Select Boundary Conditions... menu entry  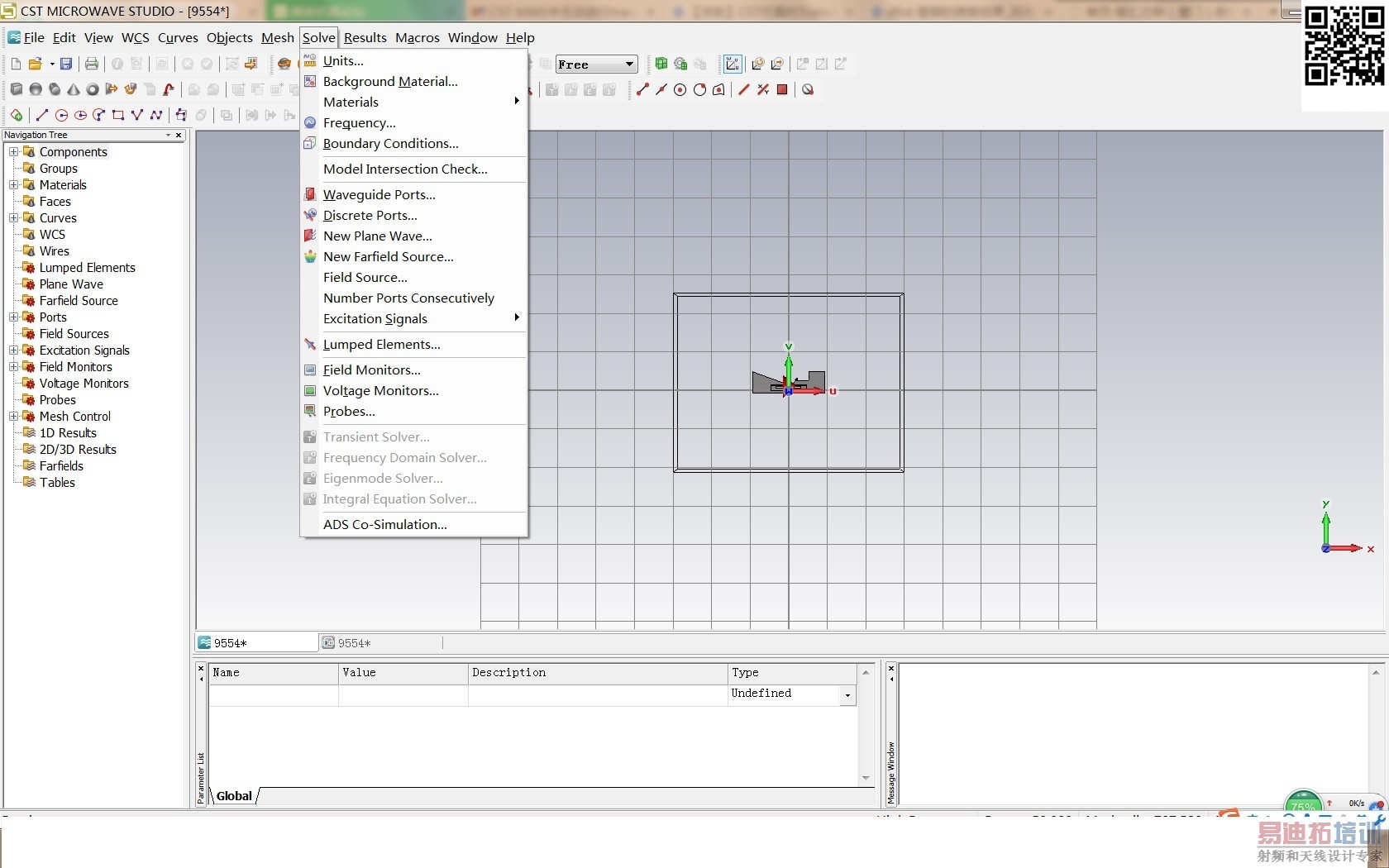[413, 143]
